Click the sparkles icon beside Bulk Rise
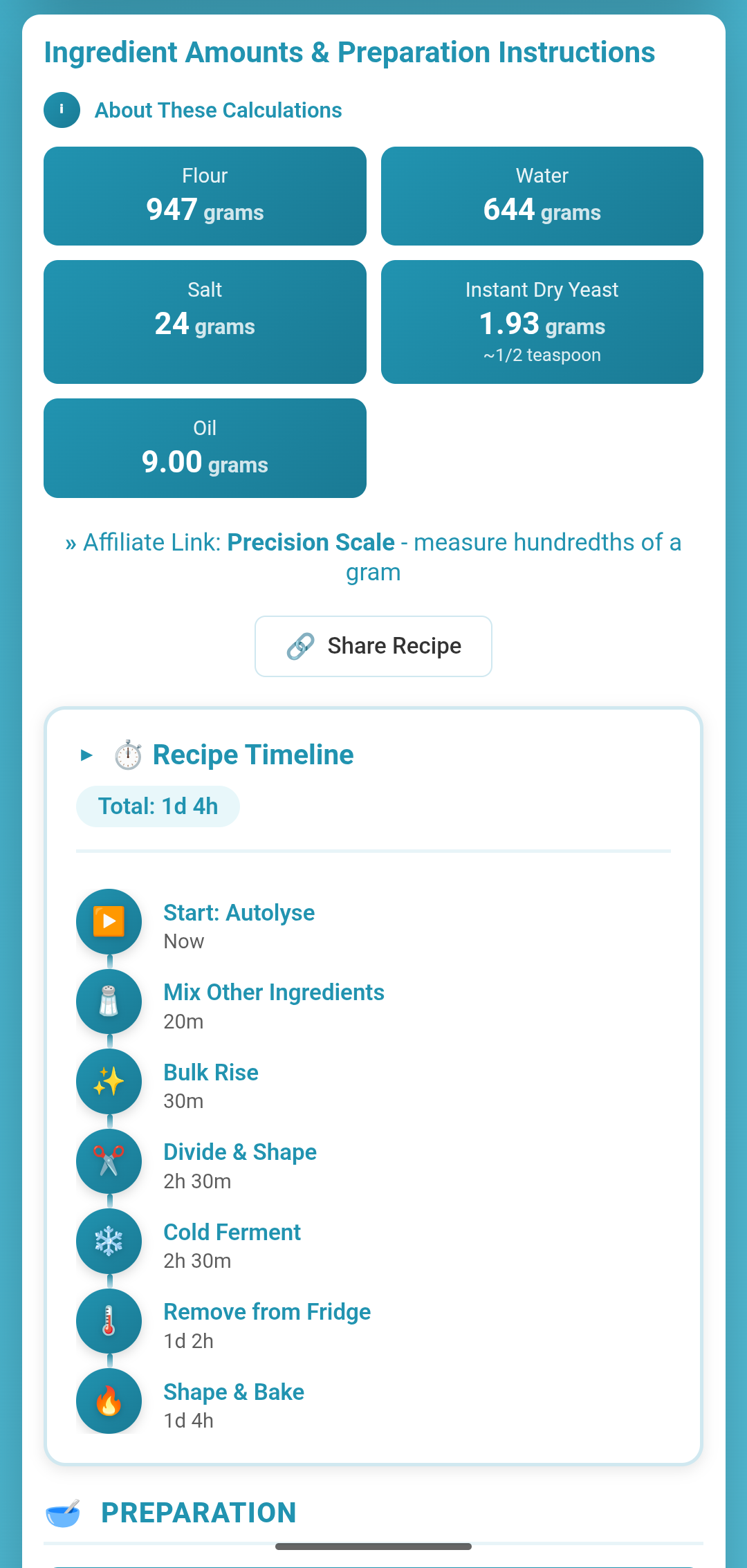747x1568 pixels. 109,1081
